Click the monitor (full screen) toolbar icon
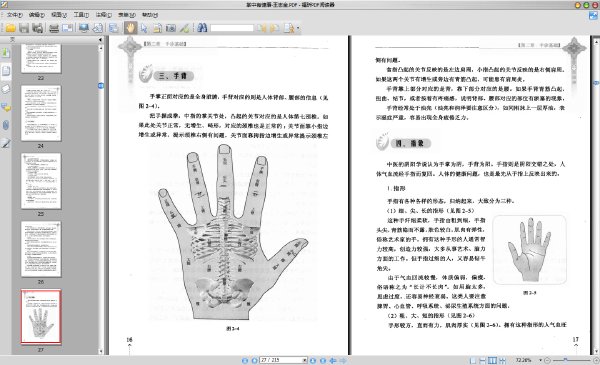The height and width of the screenshot is (365, 600). tap(84, 28)
